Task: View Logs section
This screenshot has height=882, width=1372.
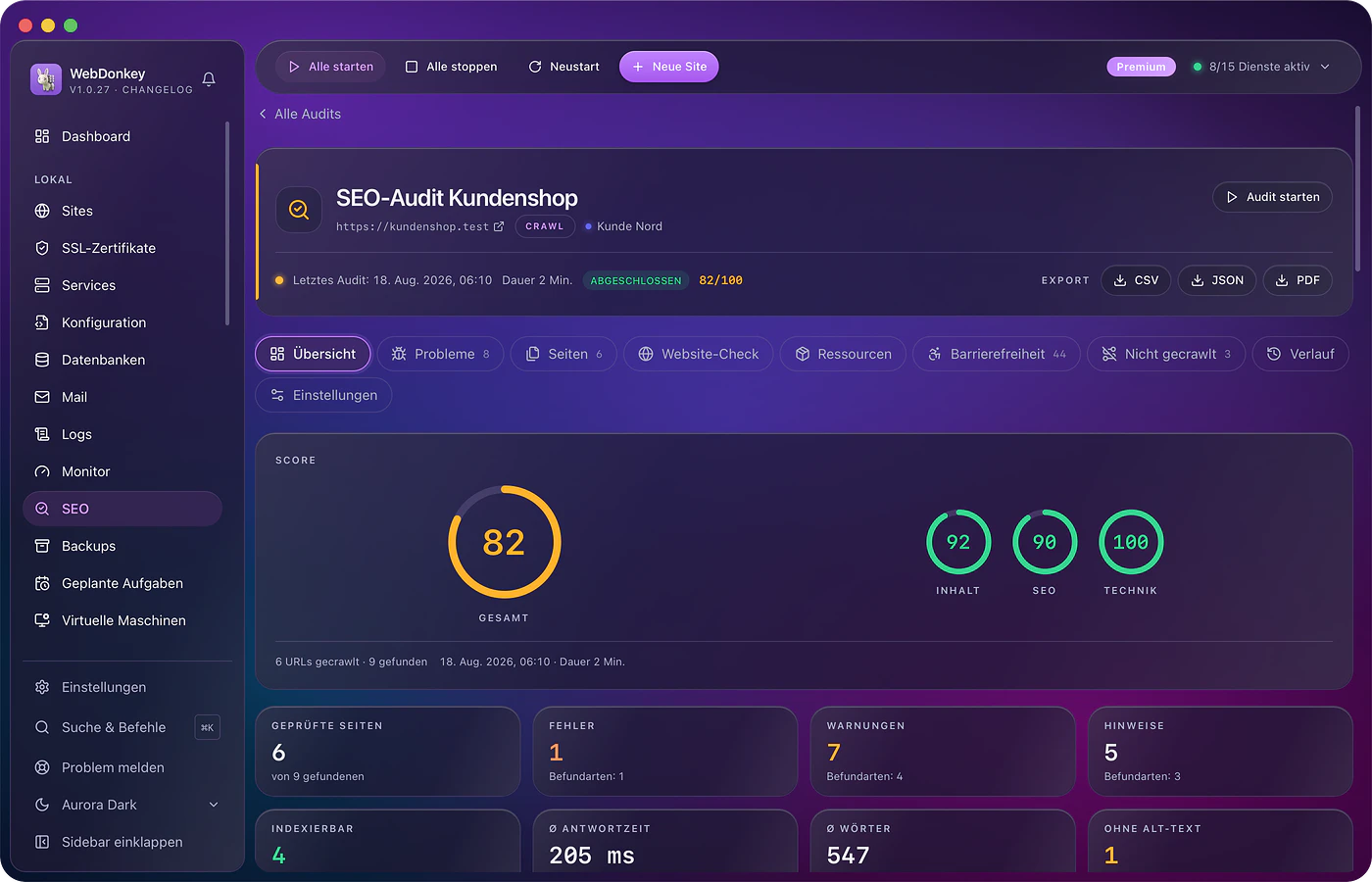Action: [x=122, y=434]
